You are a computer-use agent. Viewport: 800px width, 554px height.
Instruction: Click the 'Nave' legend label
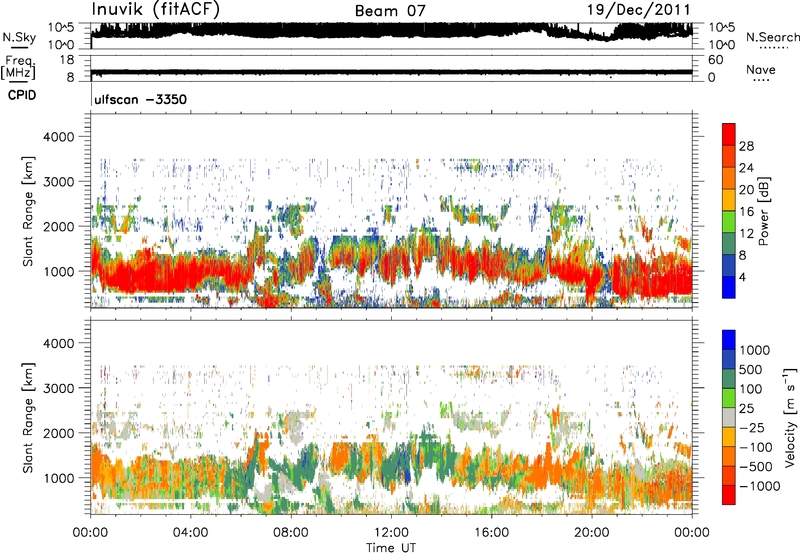click(761, 69)
